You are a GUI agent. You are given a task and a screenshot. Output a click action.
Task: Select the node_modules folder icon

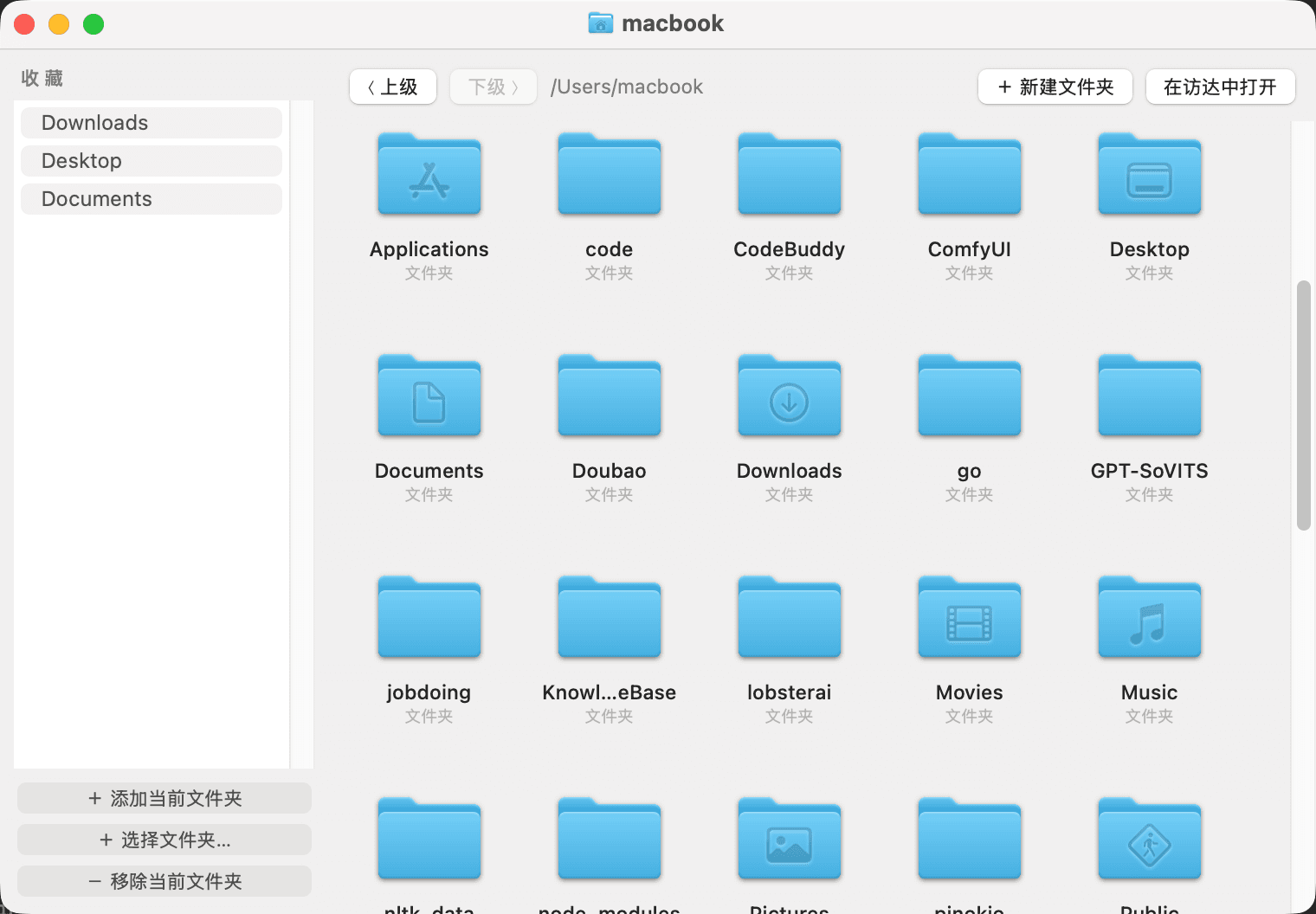(610, 839)
